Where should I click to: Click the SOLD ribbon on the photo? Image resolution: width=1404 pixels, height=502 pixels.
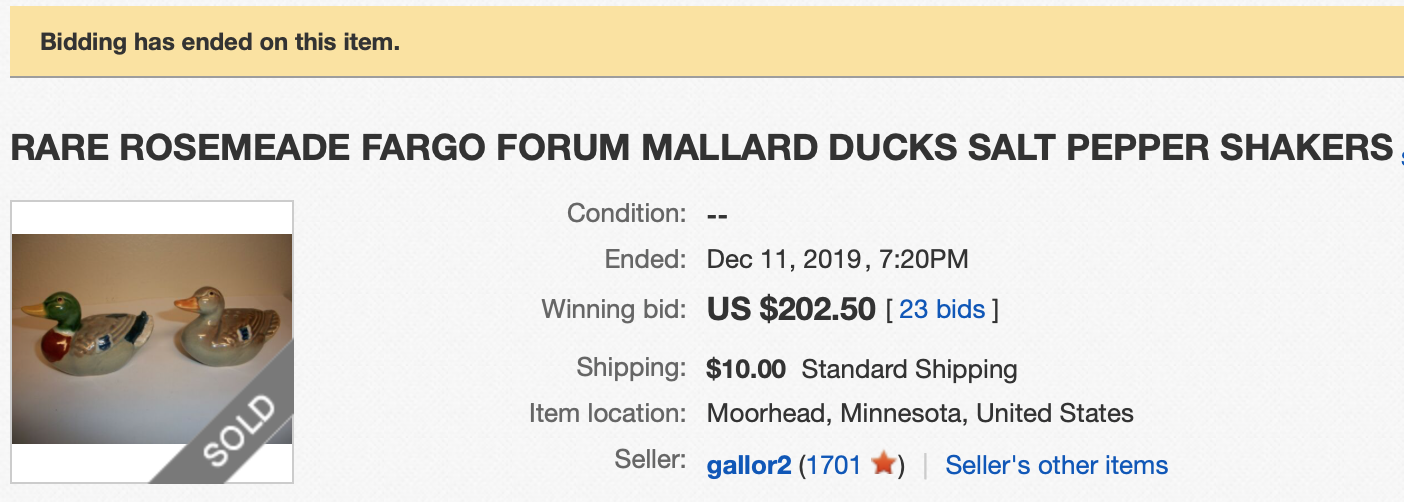[x=238, y=430]
